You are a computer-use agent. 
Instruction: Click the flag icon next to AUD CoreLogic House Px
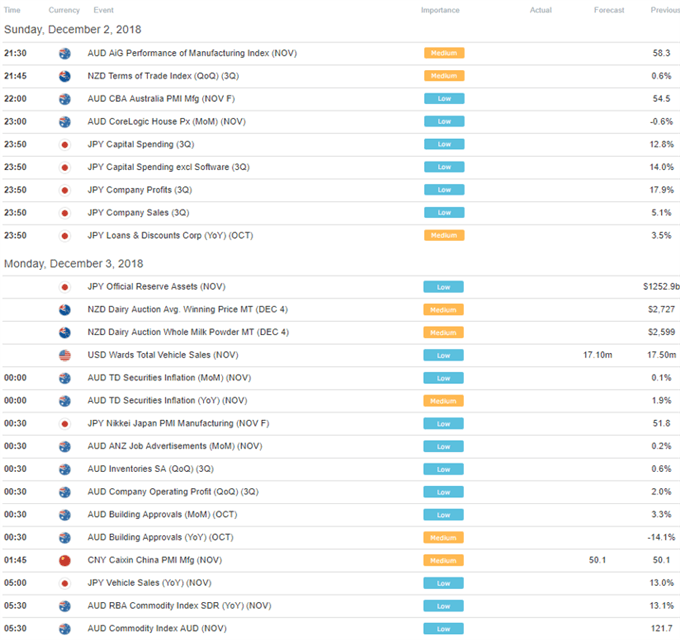click(x=65, y=122)
